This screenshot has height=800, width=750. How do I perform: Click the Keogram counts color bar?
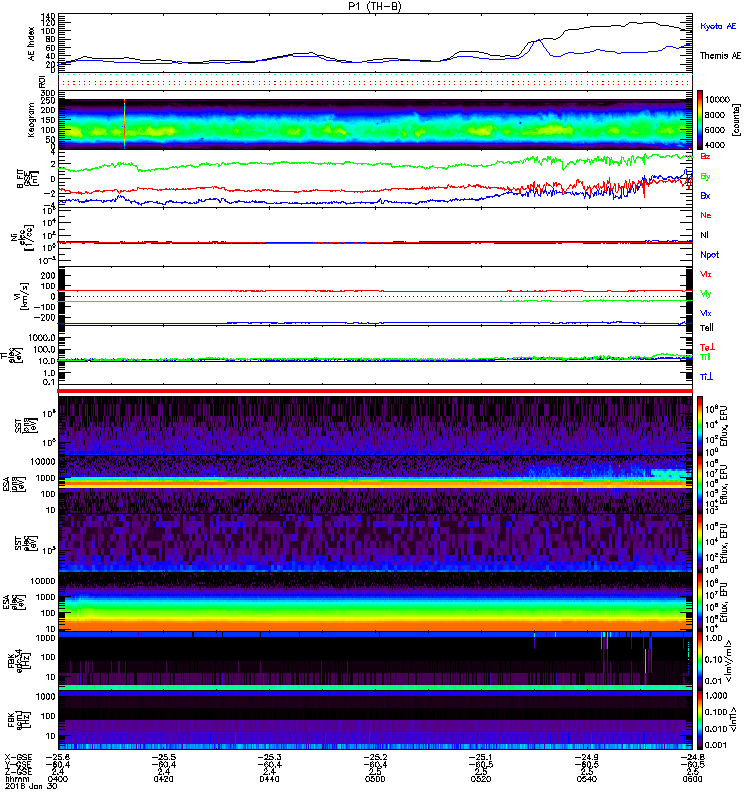[700, 120]
